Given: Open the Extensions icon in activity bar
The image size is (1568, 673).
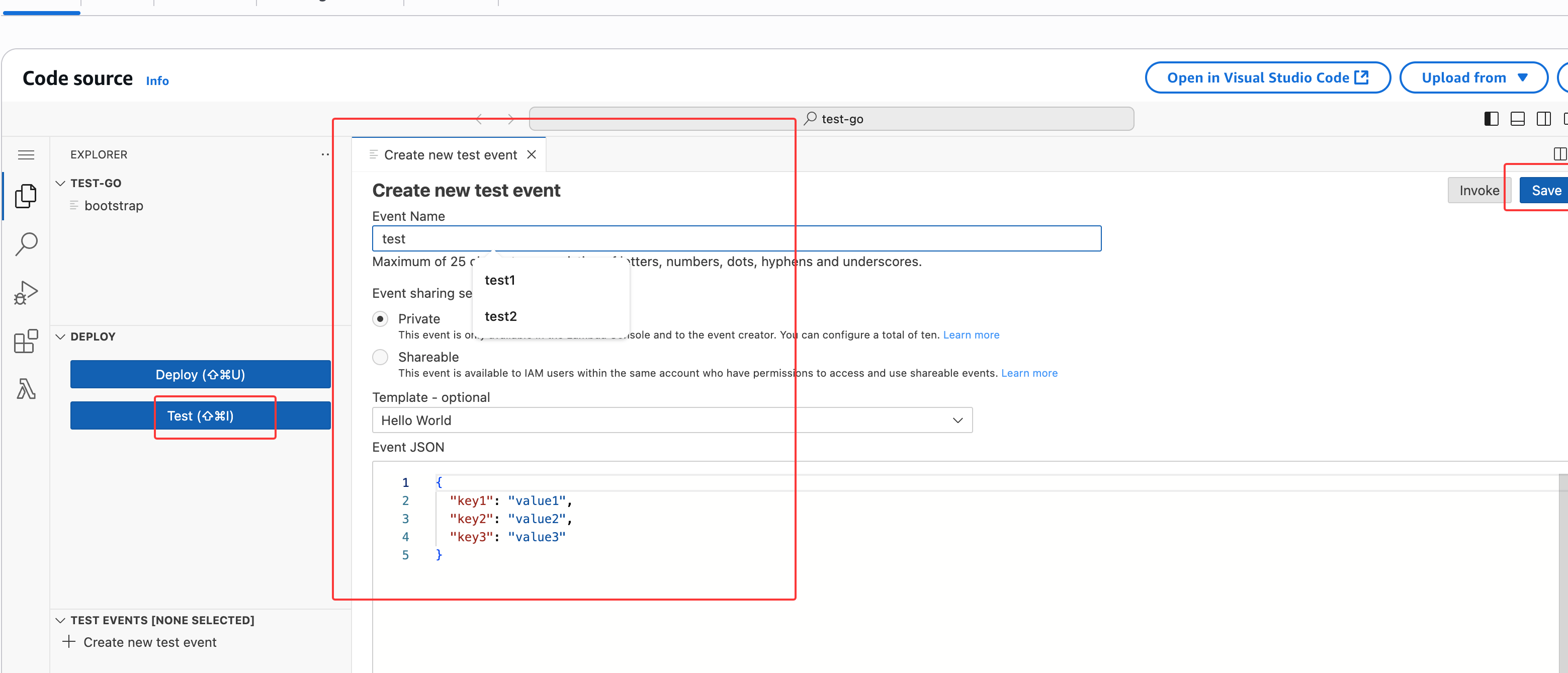Looking at the screenshot, I should [26, 341].
